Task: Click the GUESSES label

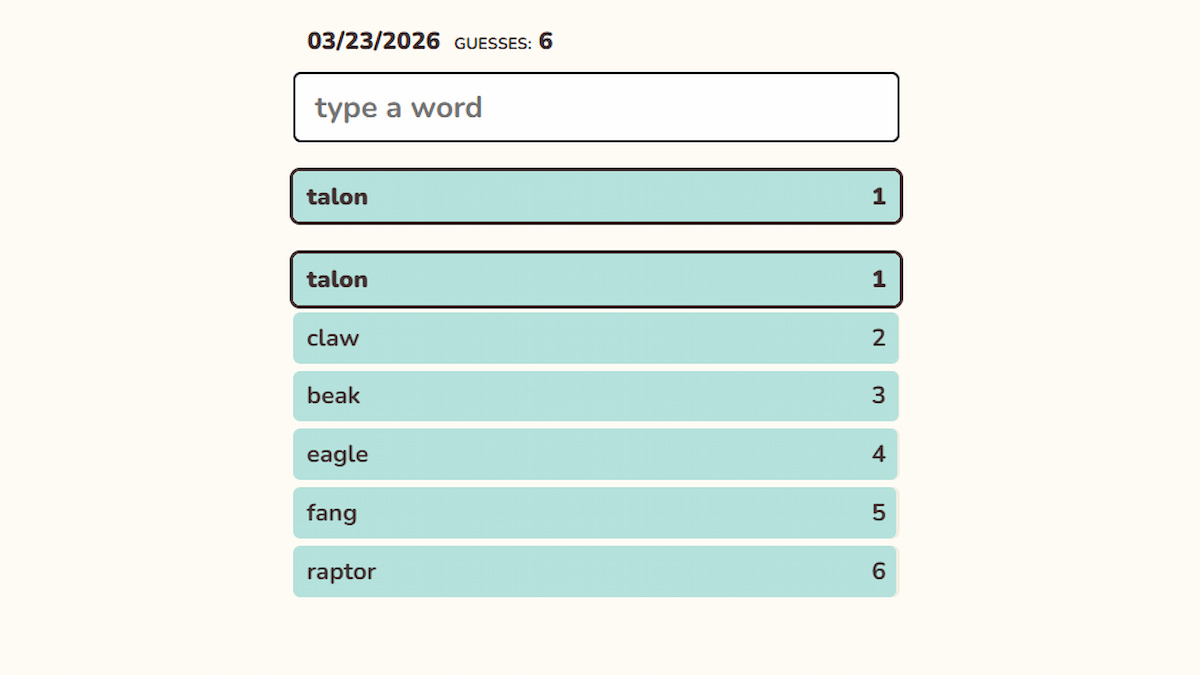Action: 492,43
